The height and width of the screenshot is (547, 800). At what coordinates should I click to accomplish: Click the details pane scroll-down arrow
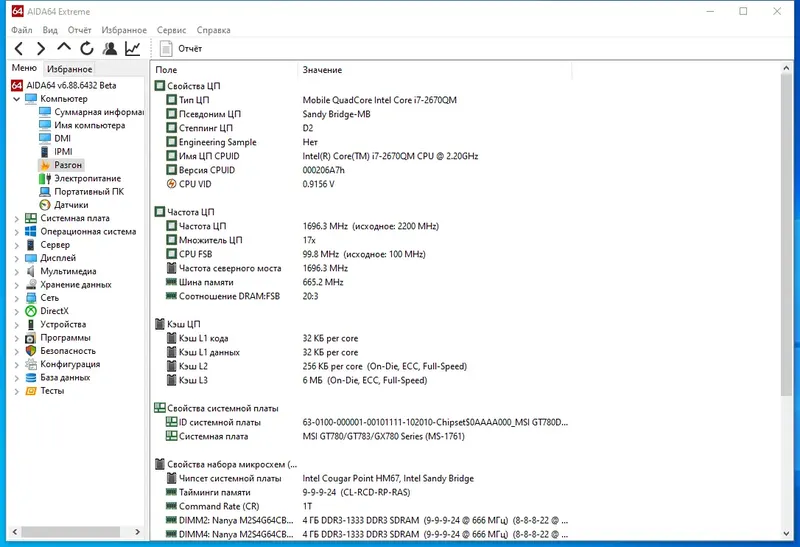coord(786,533)
